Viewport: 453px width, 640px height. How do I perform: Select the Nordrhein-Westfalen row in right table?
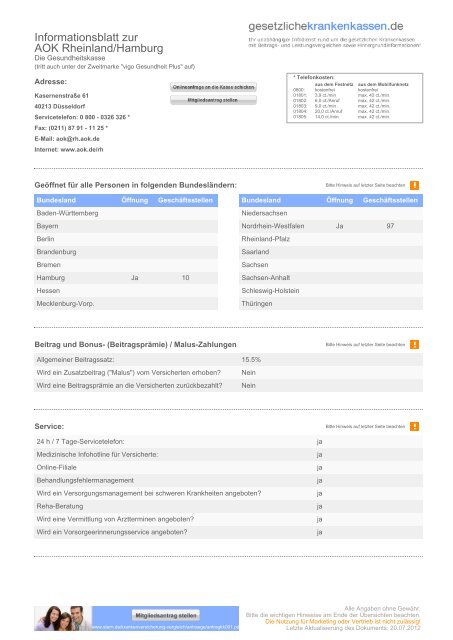click(331, 226)
